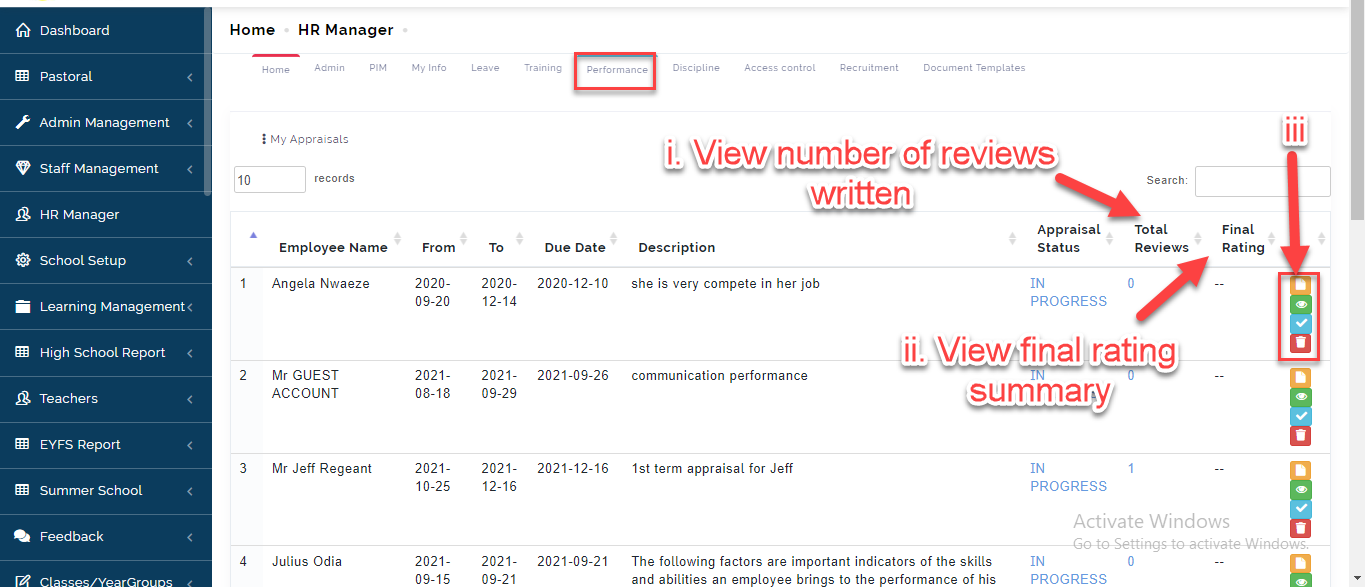Click the employee name Angela Nwaeze

coord(321,284)
